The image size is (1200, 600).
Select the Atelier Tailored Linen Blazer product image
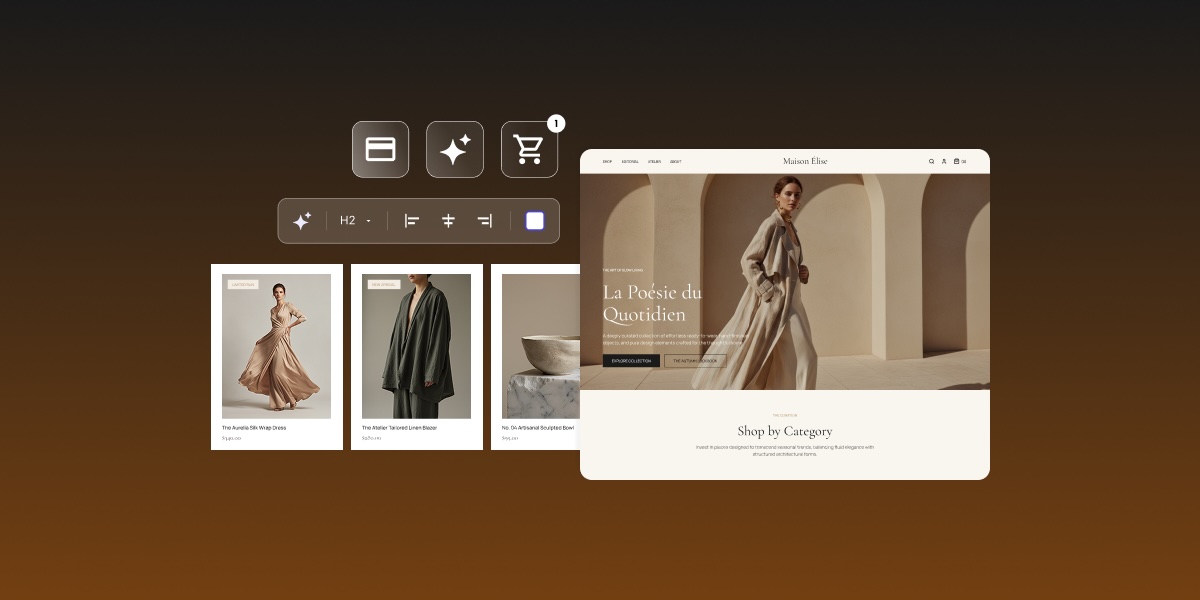416,346
